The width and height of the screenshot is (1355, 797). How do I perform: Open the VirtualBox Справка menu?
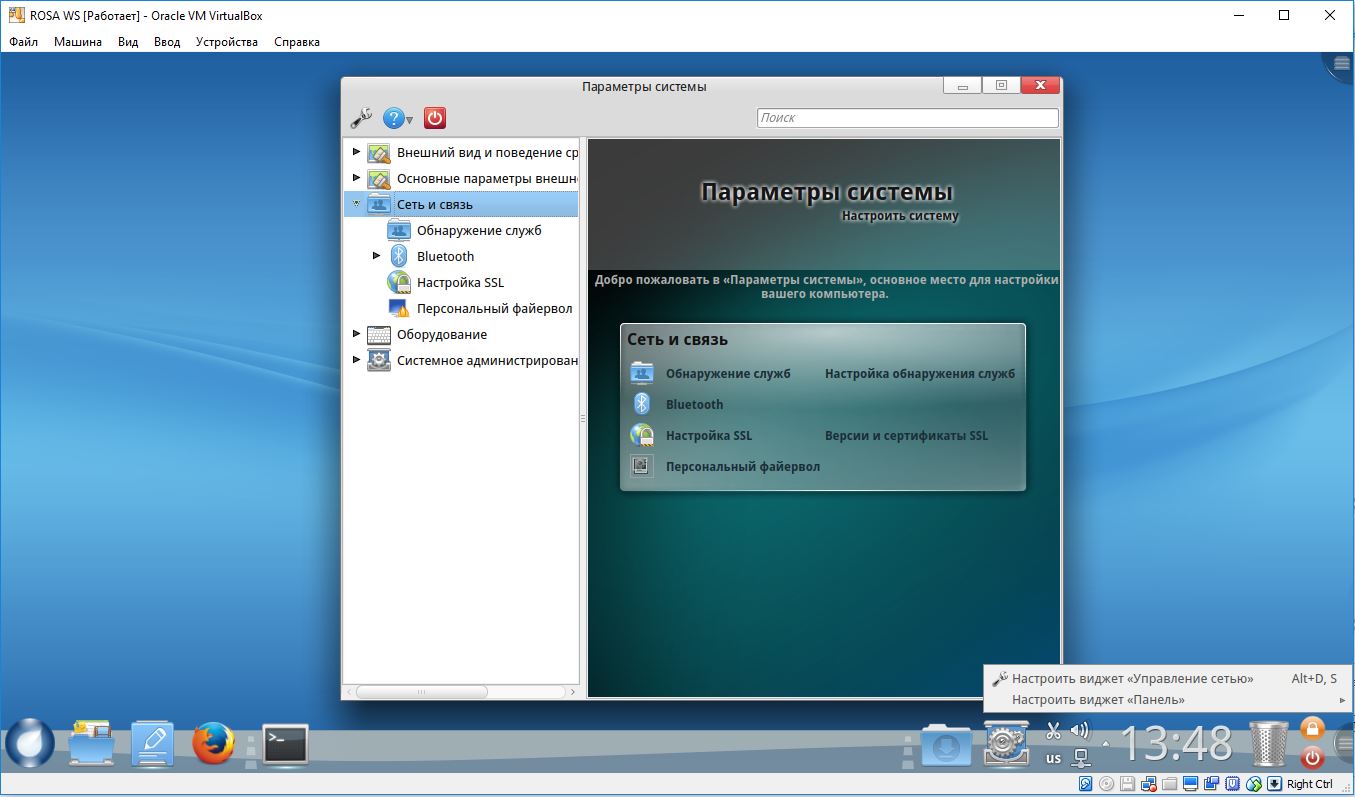pos(297,42)
